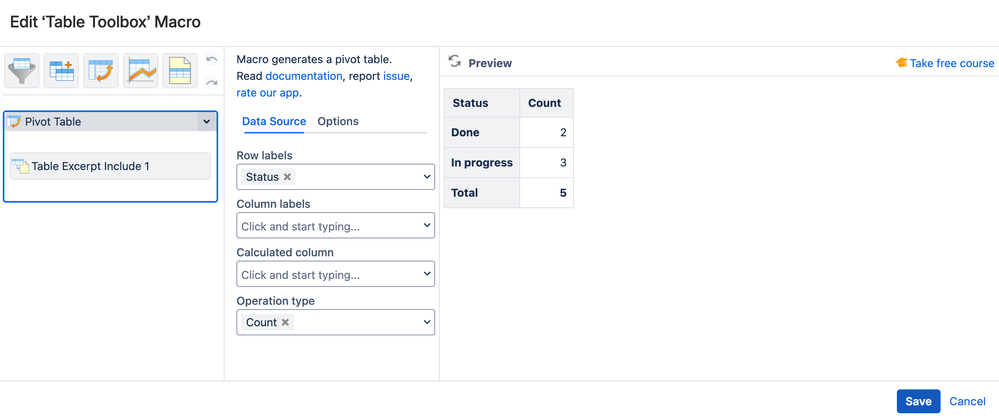Image resolution: width=999 pixels, height=418 pixels.
Task: Expand the Calculated column dropdown
Action: tap(427, 274)
